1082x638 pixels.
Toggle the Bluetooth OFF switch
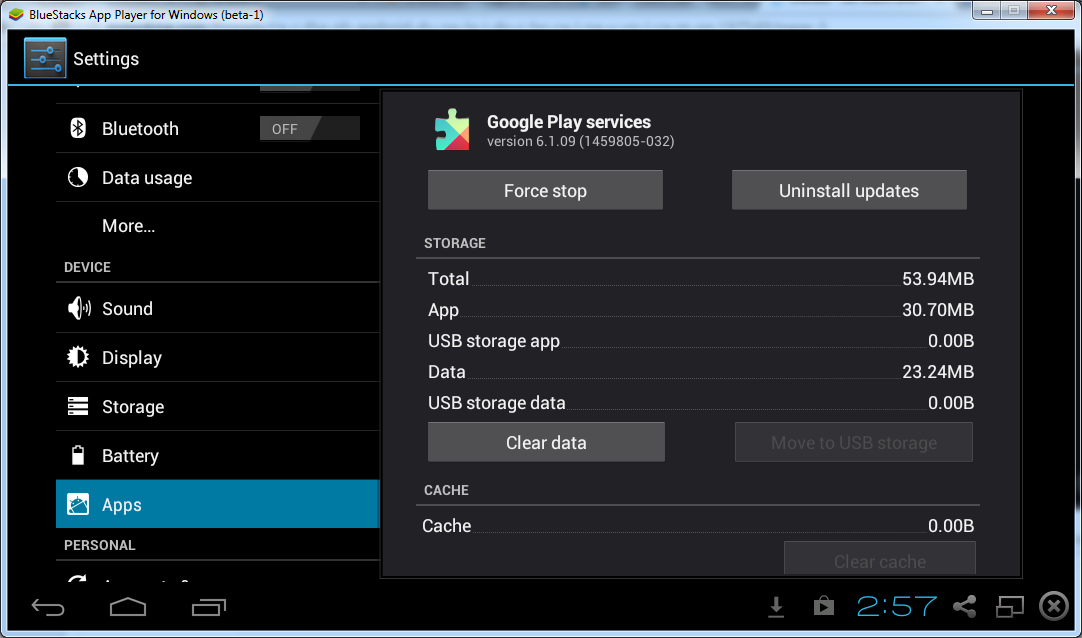(x=309, y=128)
